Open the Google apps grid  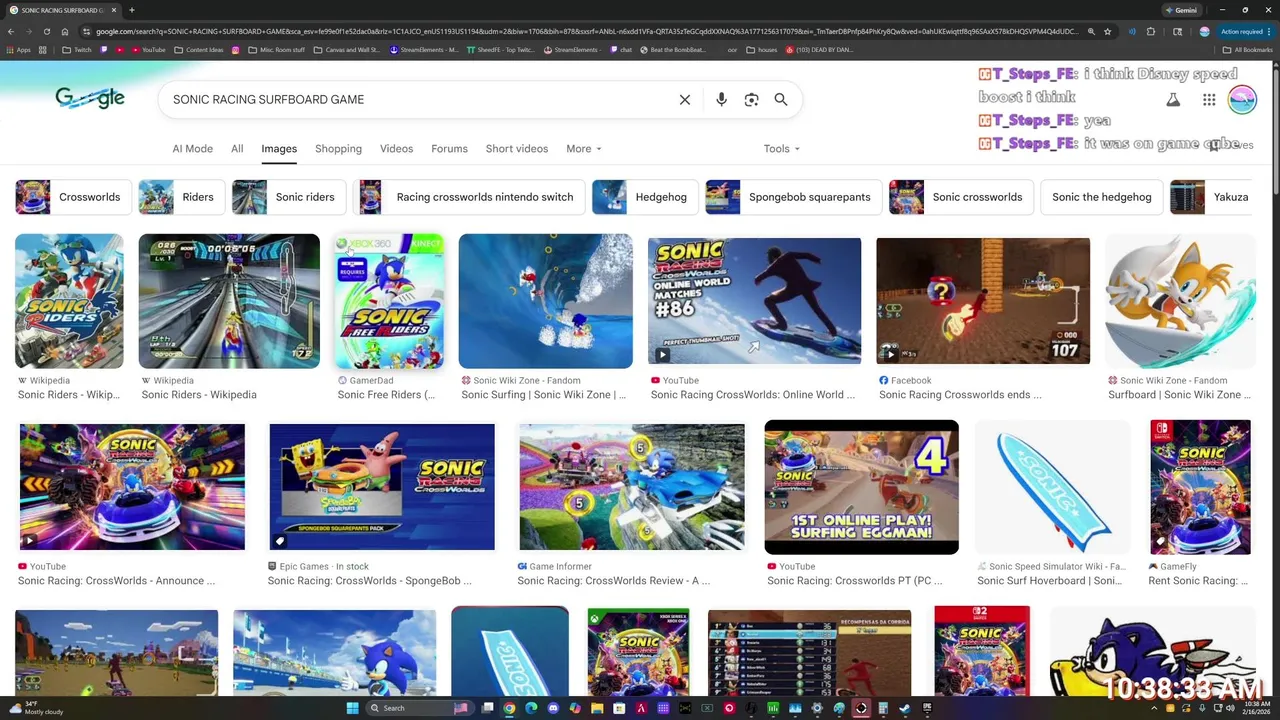(1209, 100)
